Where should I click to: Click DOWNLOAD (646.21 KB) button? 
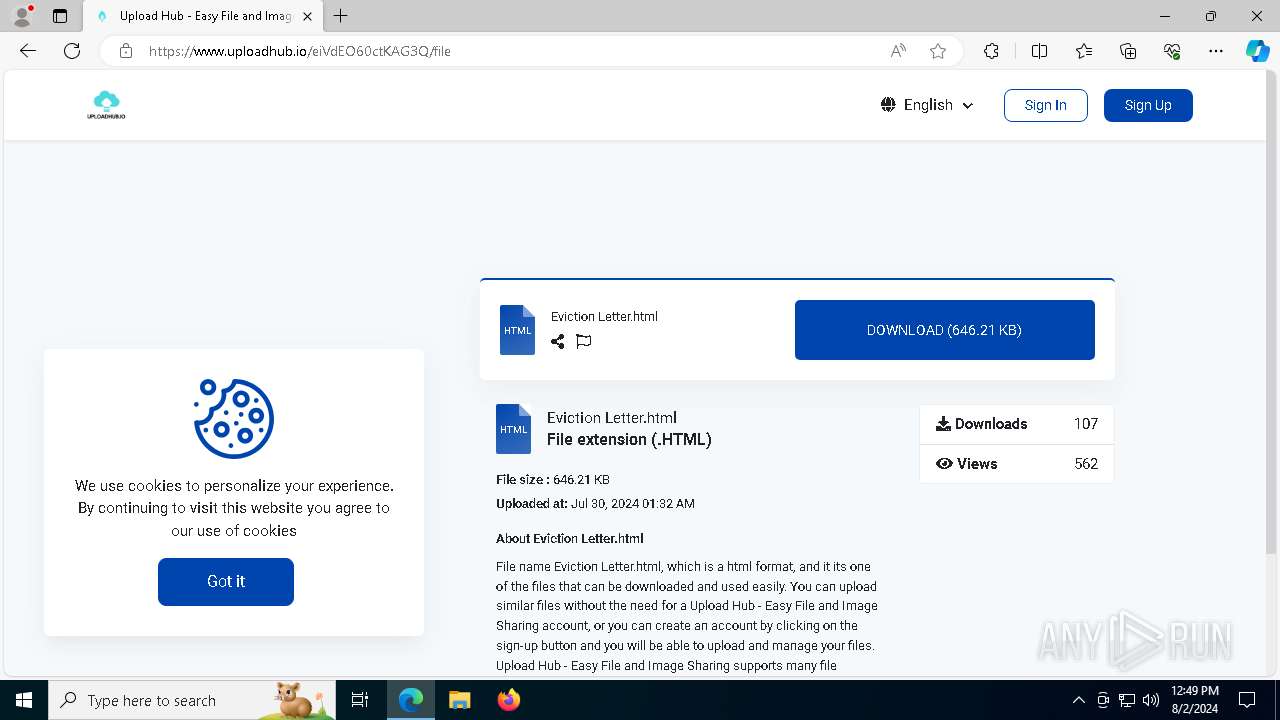pyautogui.click(x=944, y=330)
